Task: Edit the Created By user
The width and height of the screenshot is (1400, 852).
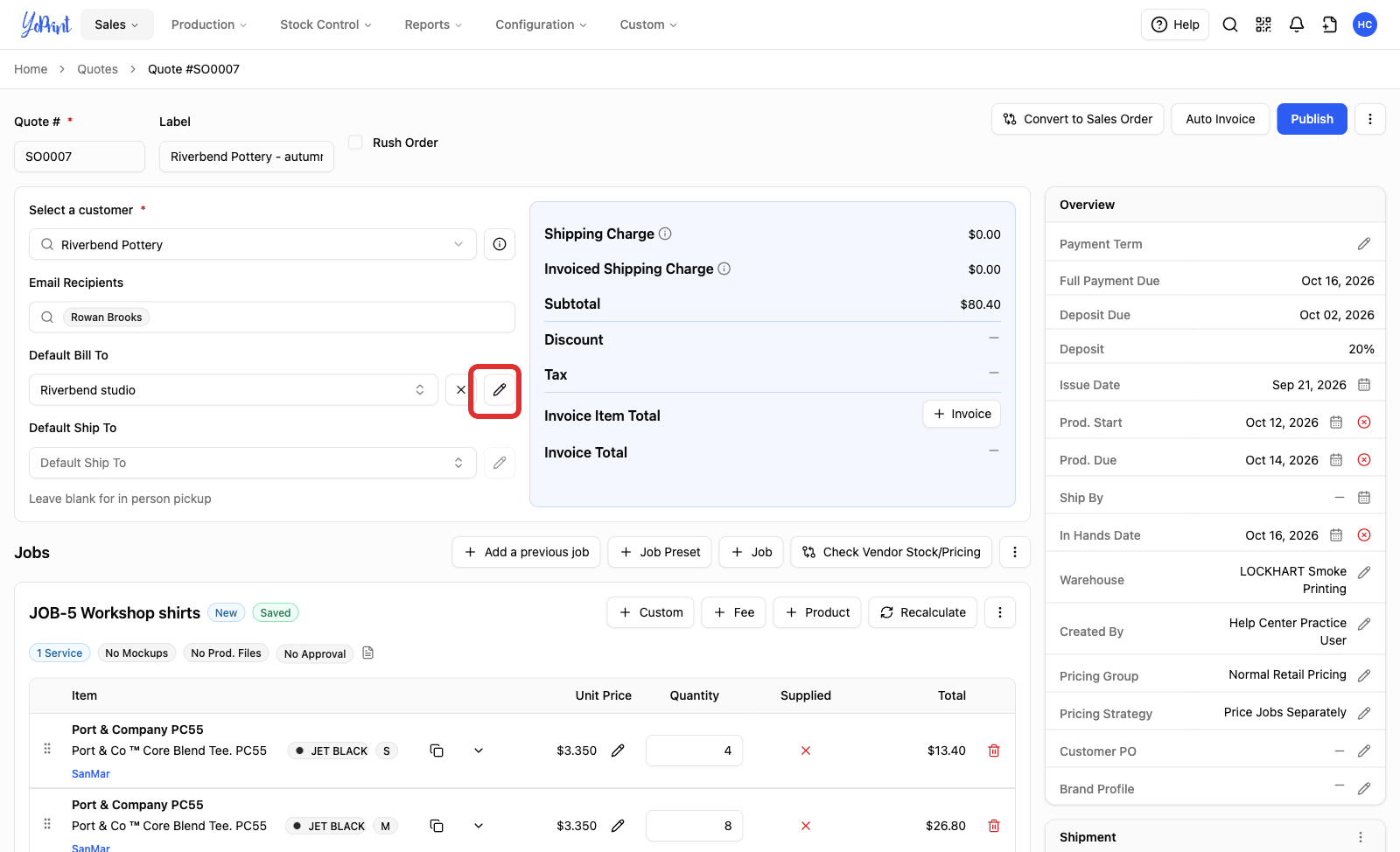Action: click(x=1364, y=624)
